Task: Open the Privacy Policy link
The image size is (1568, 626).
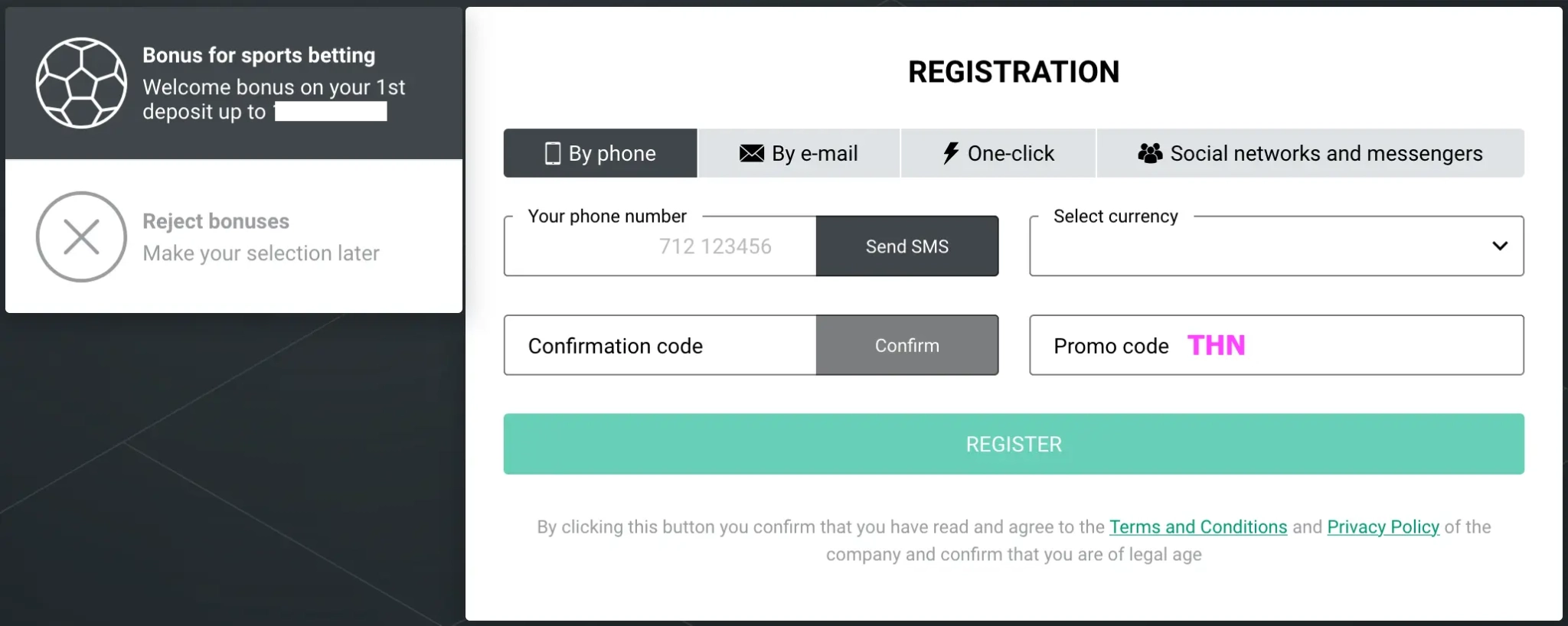Action: 1383,527
